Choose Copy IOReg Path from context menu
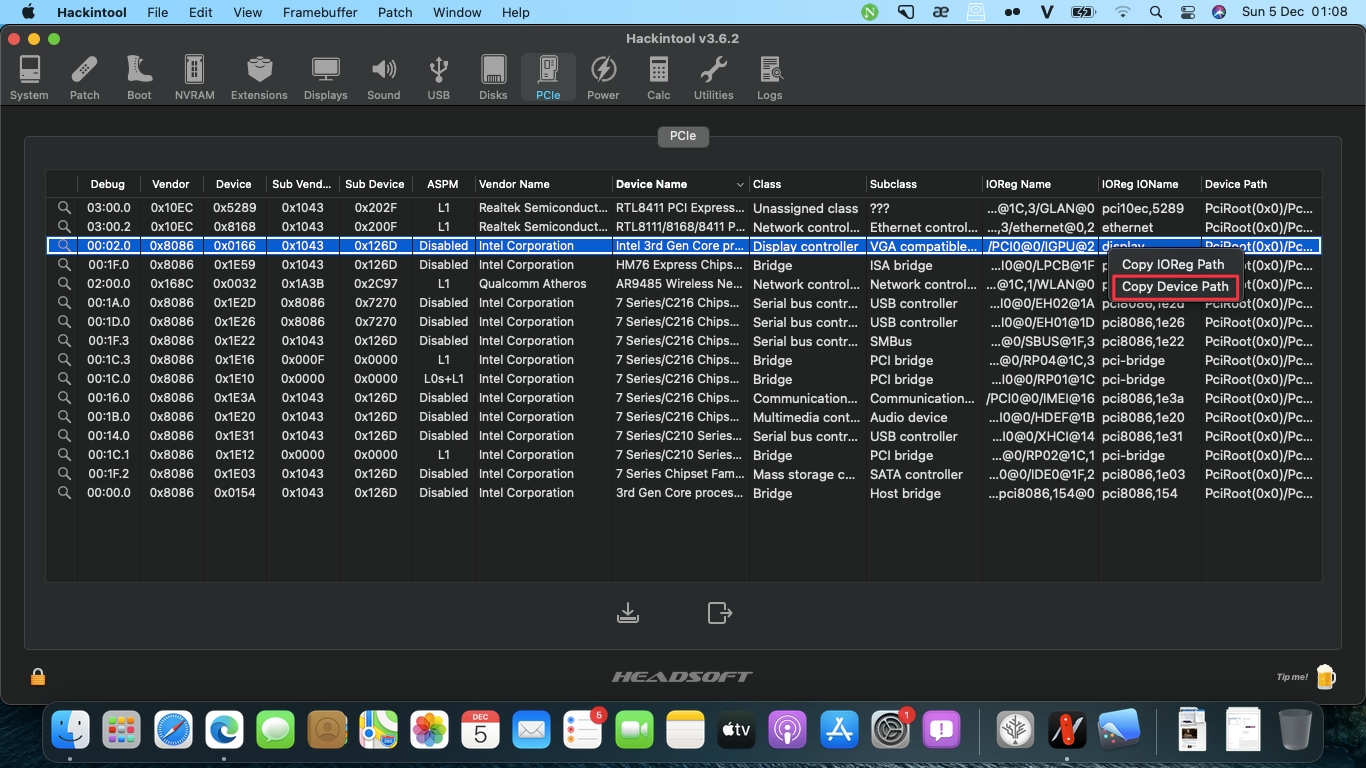The height and width of the screenshot is (768, 1366). [x=1173, y=265]
